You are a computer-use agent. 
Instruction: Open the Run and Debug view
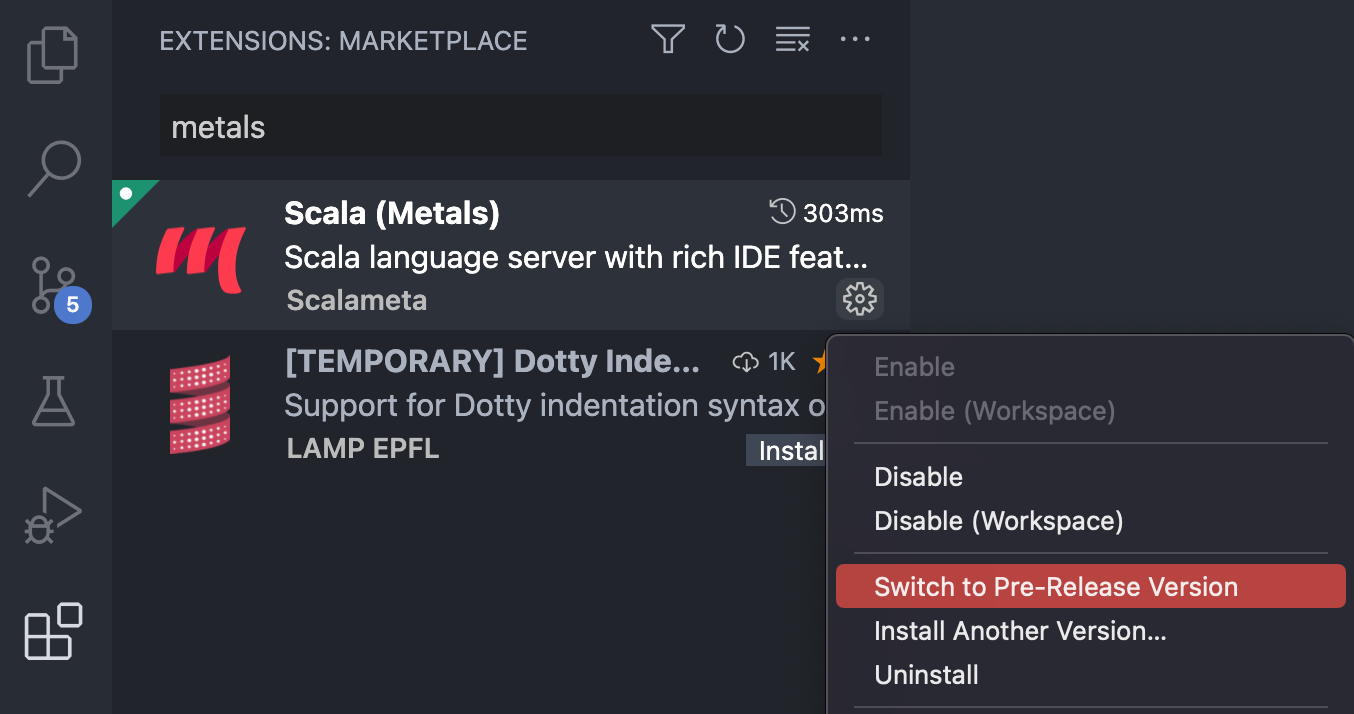52,515
